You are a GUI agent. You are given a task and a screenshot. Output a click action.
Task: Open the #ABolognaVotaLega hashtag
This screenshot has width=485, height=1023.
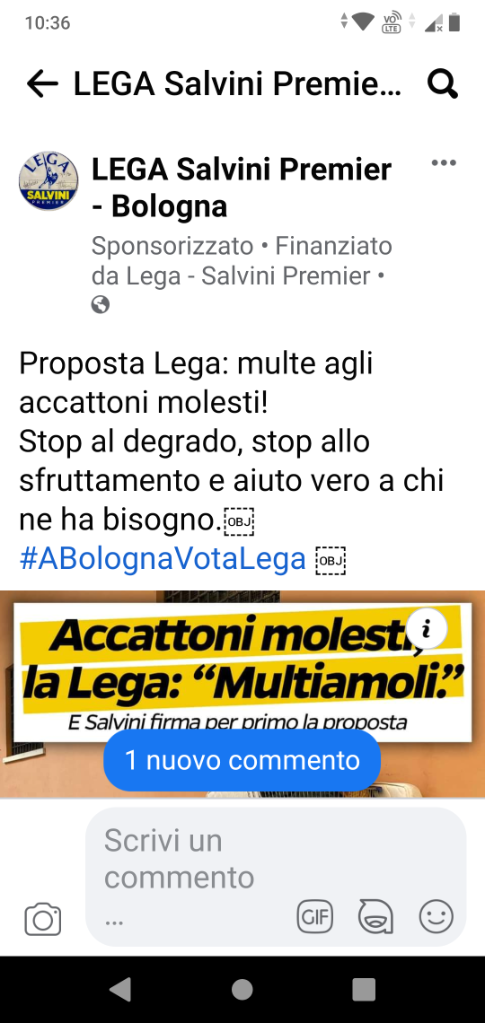click(163, 559)
